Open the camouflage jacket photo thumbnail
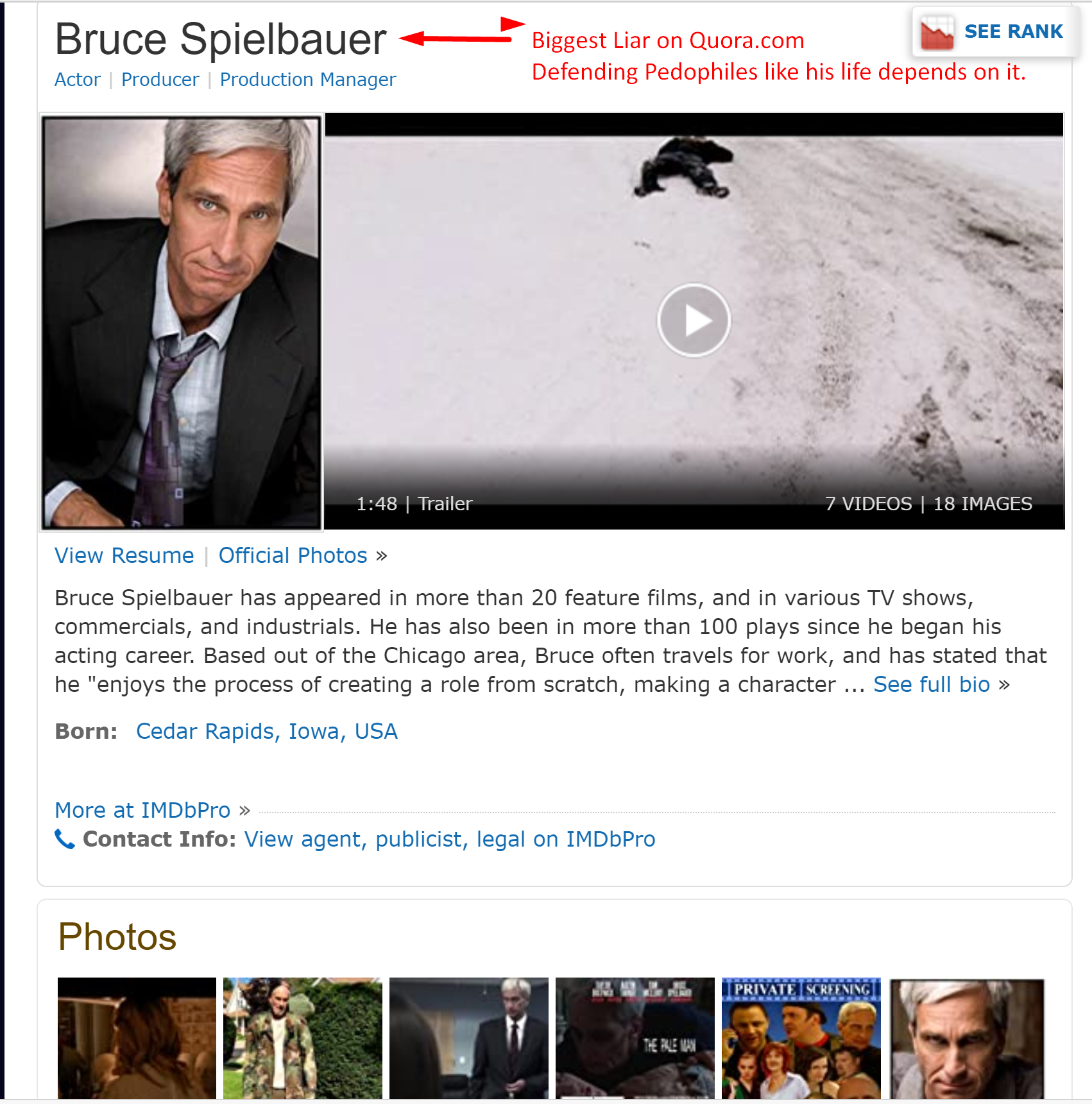The height and width of the screenshot is (1104, 1092). pos(303,1038)
